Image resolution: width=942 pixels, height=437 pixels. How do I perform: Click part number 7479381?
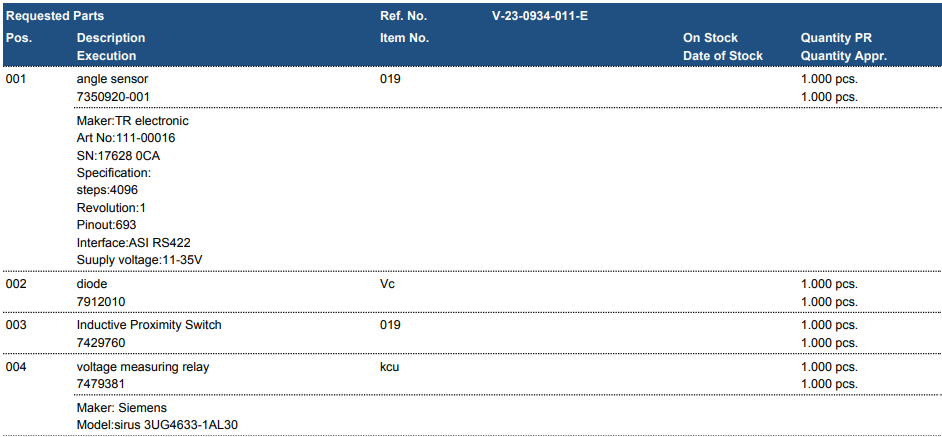click(101, 384)
